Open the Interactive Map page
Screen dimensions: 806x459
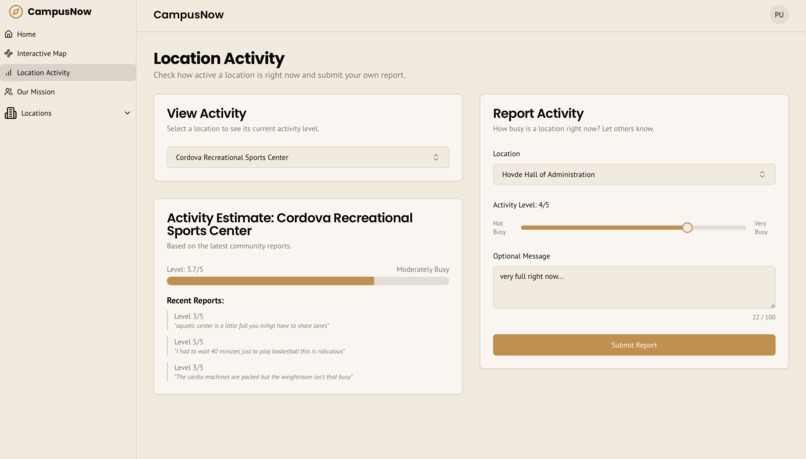point(68,53)
